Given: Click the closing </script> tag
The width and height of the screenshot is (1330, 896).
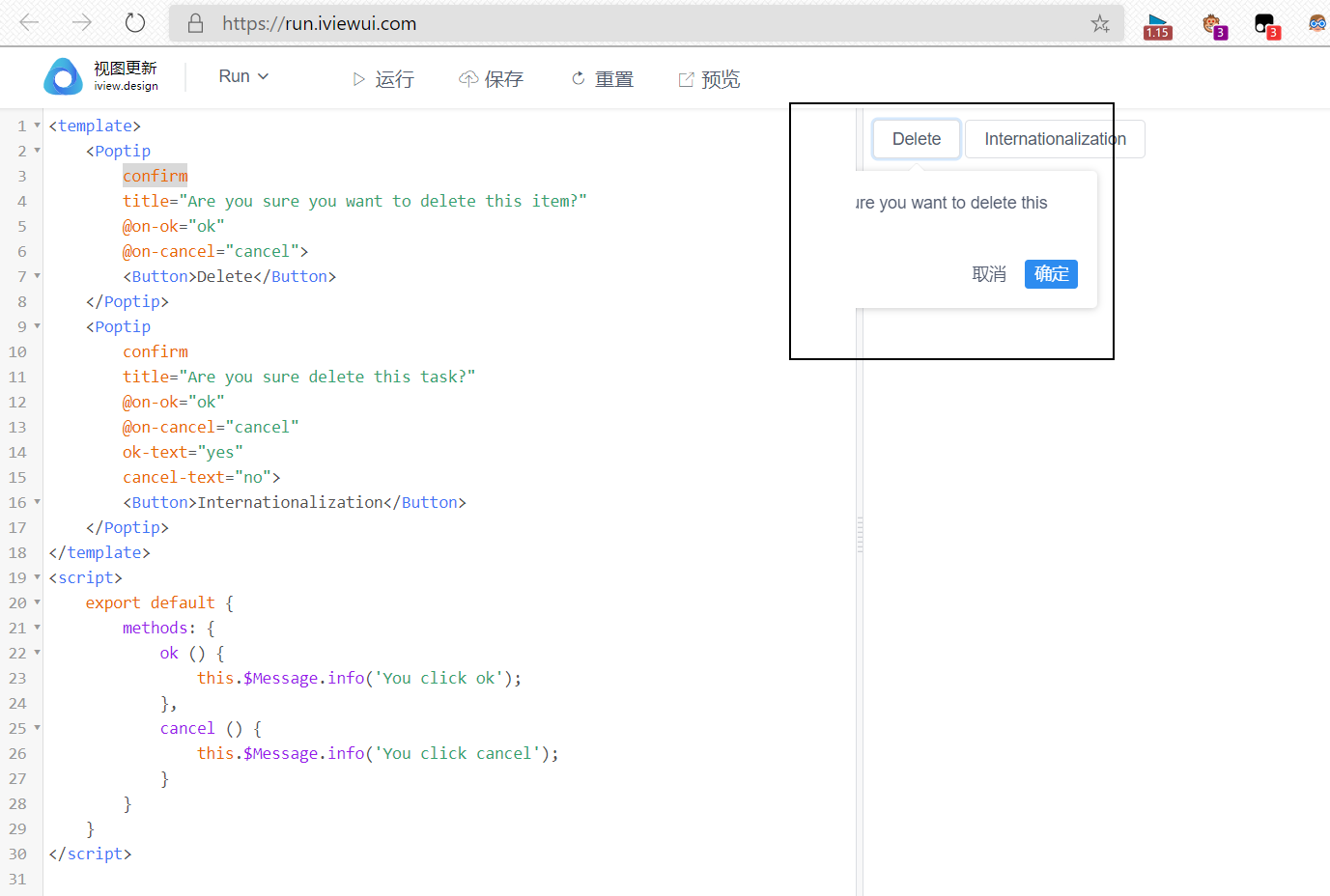Looking at the screenshot, I should click(90, 854).
